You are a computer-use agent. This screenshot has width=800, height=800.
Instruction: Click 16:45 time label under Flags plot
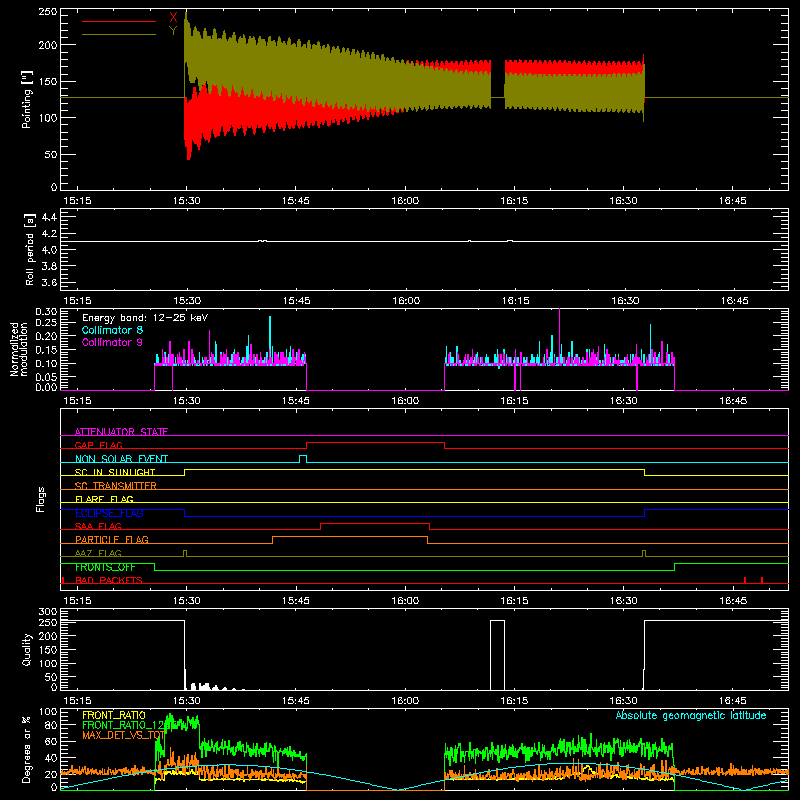tap(733, 601)
